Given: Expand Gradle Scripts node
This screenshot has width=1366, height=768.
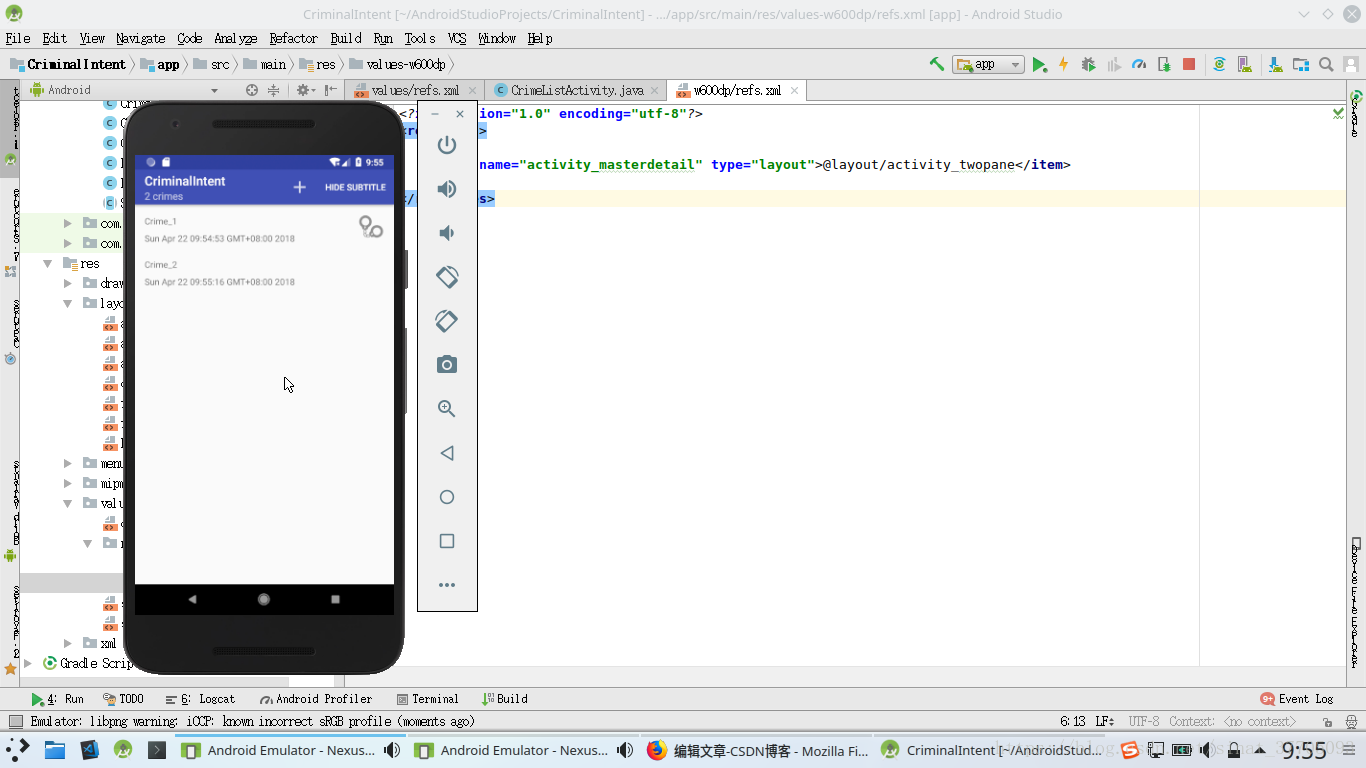Looking at the screenshot, I should (28, 663).
